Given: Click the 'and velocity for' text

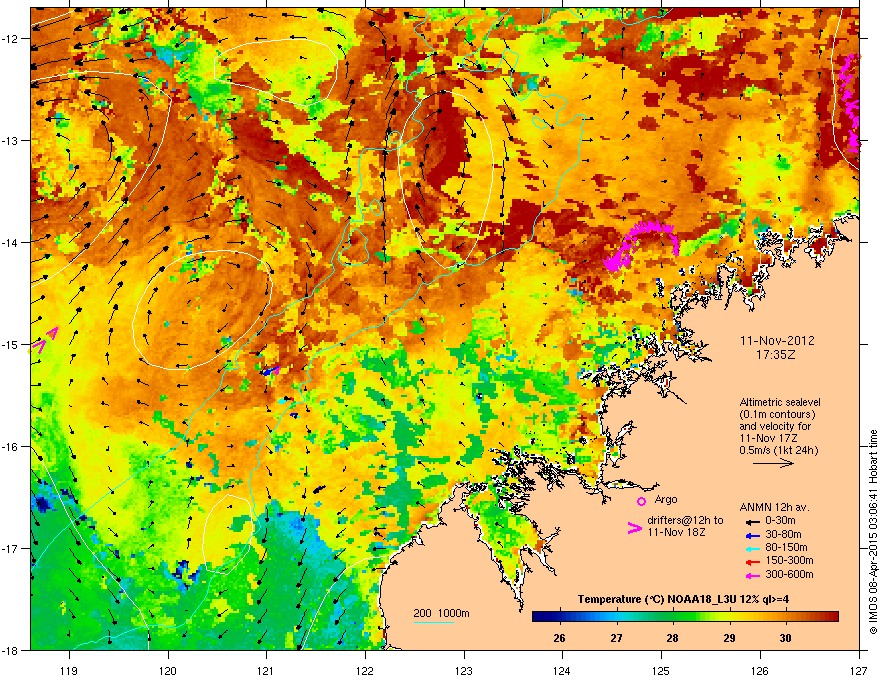Looking at the screenshot, I should 774,426.
